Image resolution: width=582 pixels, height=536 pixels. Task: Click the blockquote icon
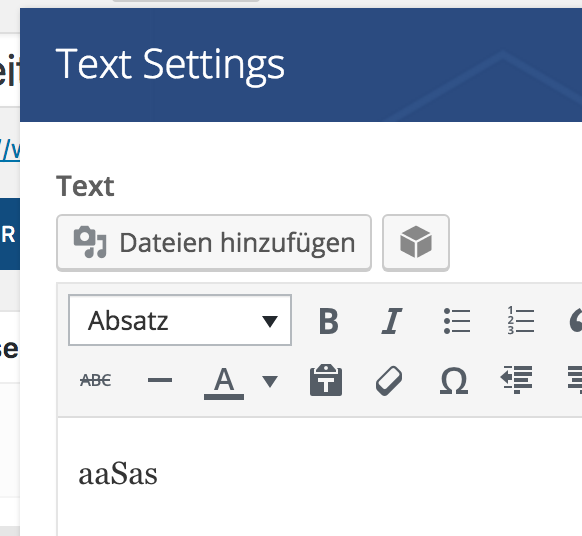click(575, 321)
